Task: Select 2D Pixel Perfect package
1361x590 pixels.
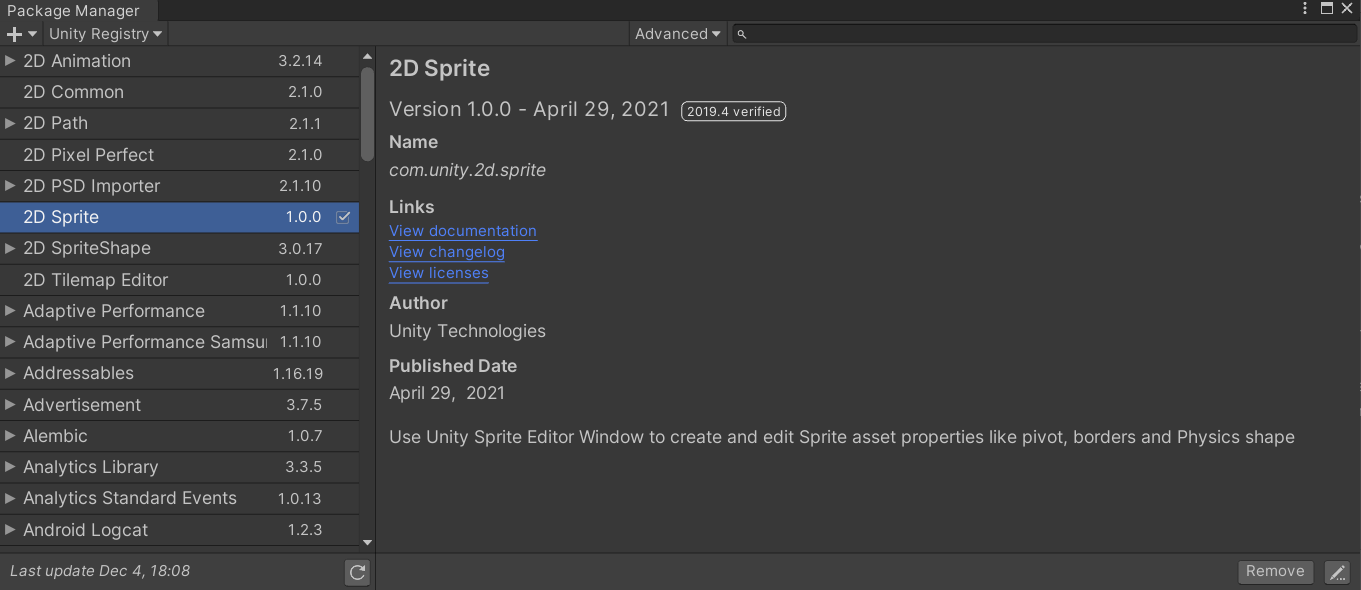Action: [x=88, y=155]
